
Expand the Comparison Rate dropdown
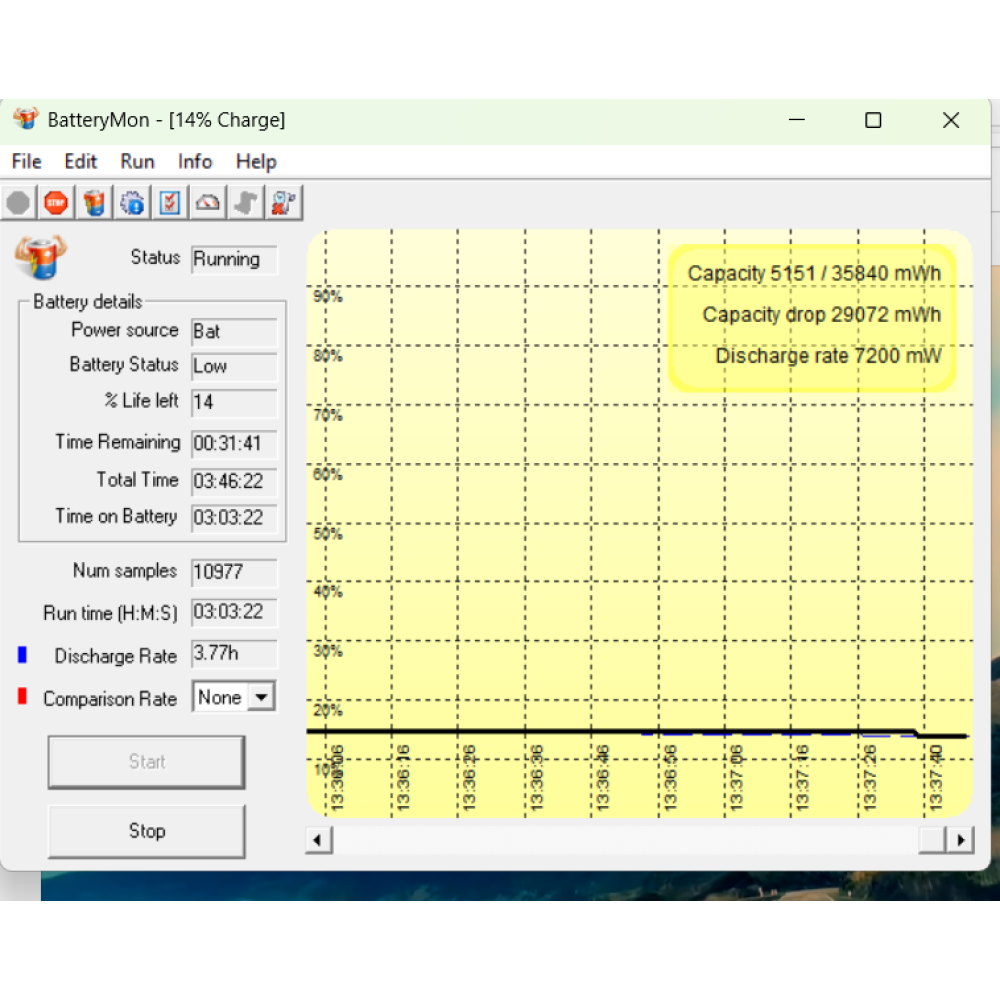tap(261, 697)
